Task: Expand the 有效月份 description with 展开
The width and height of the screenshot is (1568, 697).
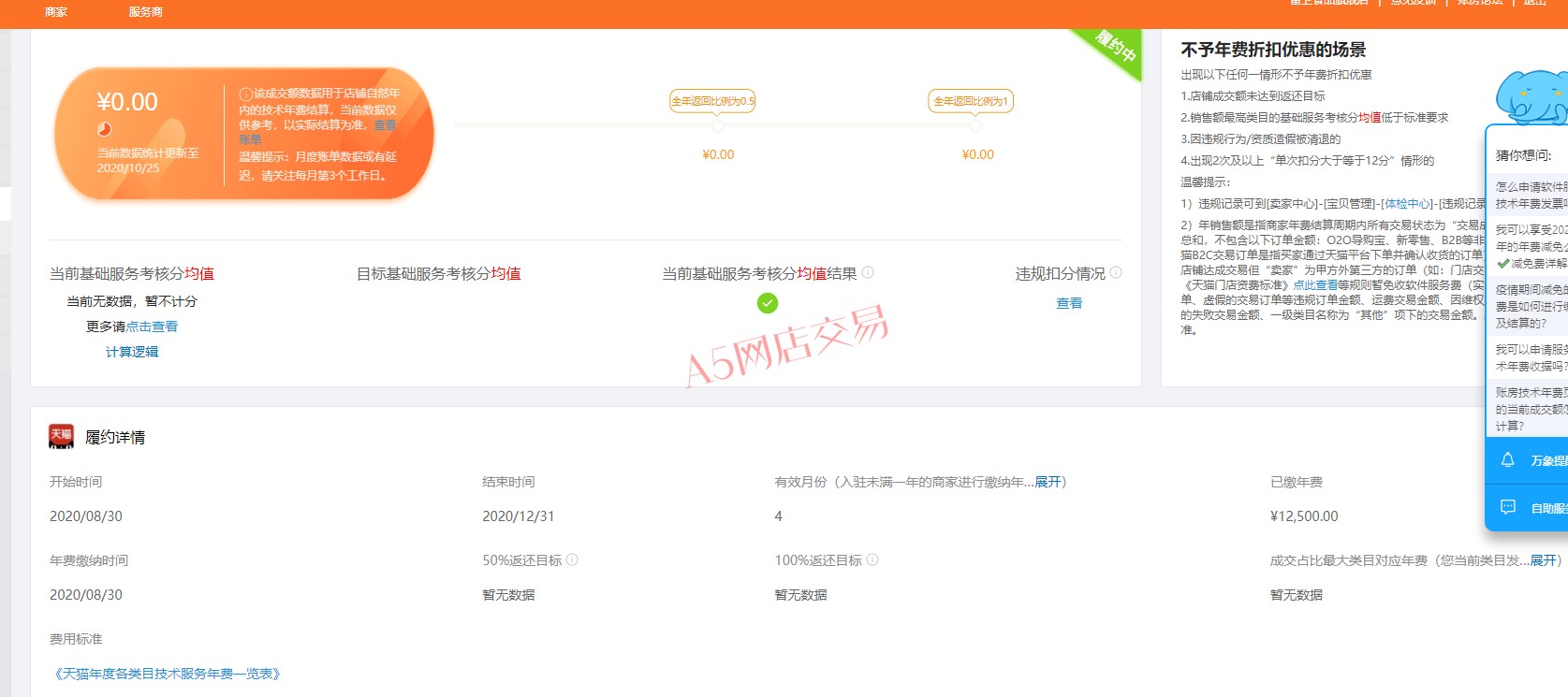Action: click(1048, 482)
